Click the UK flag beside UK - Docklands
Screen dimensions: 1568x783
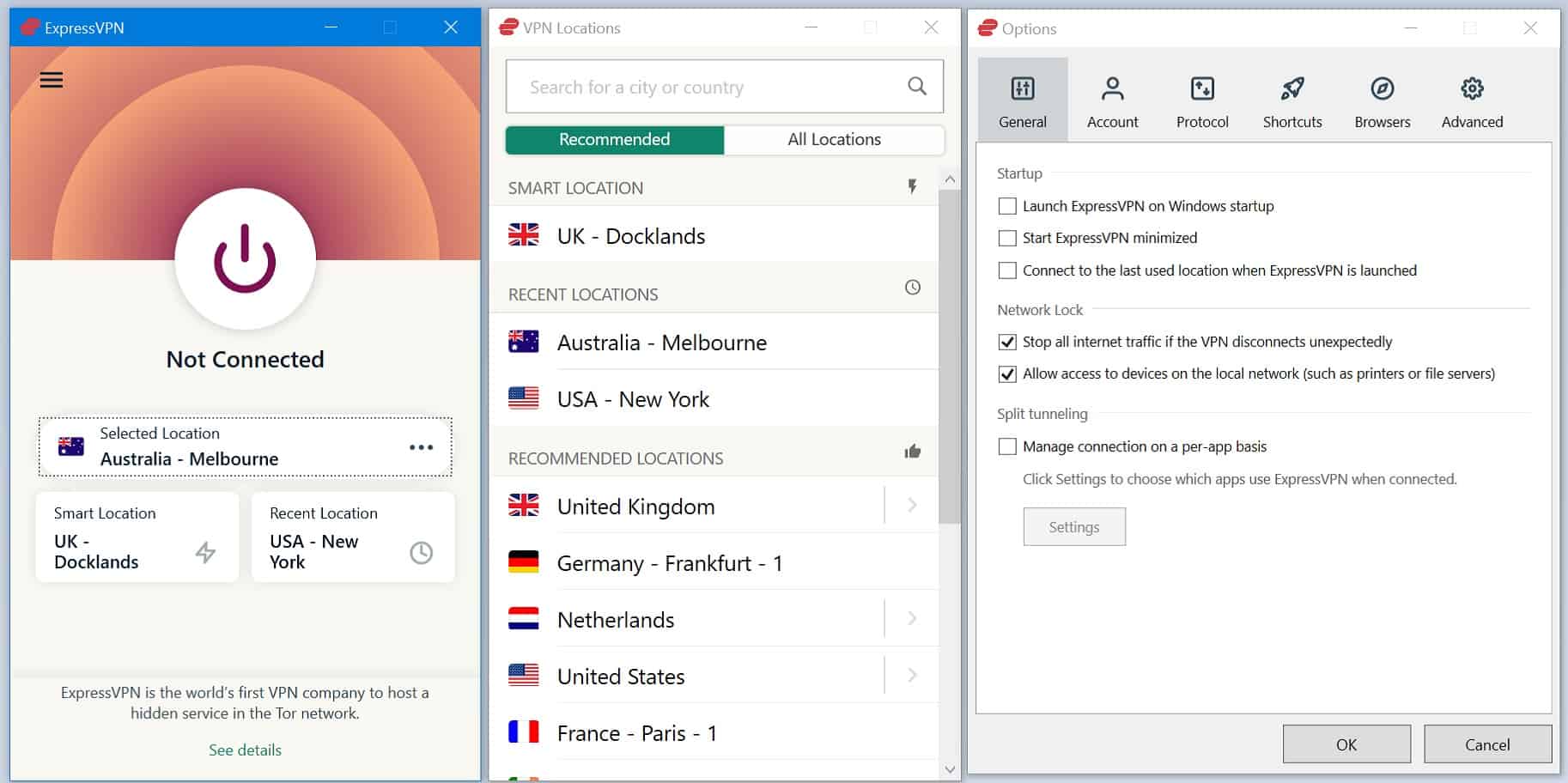(524, 234)
